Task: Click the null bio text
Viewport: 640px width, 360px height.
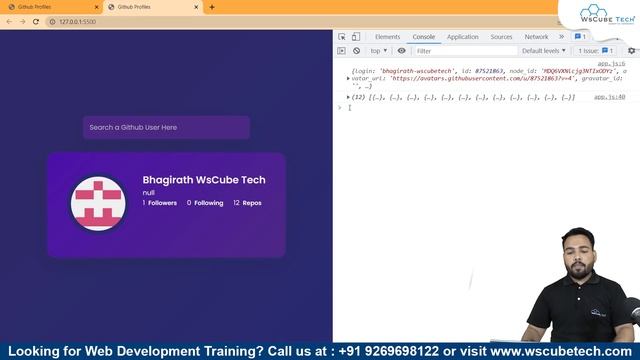Action: 149,193
